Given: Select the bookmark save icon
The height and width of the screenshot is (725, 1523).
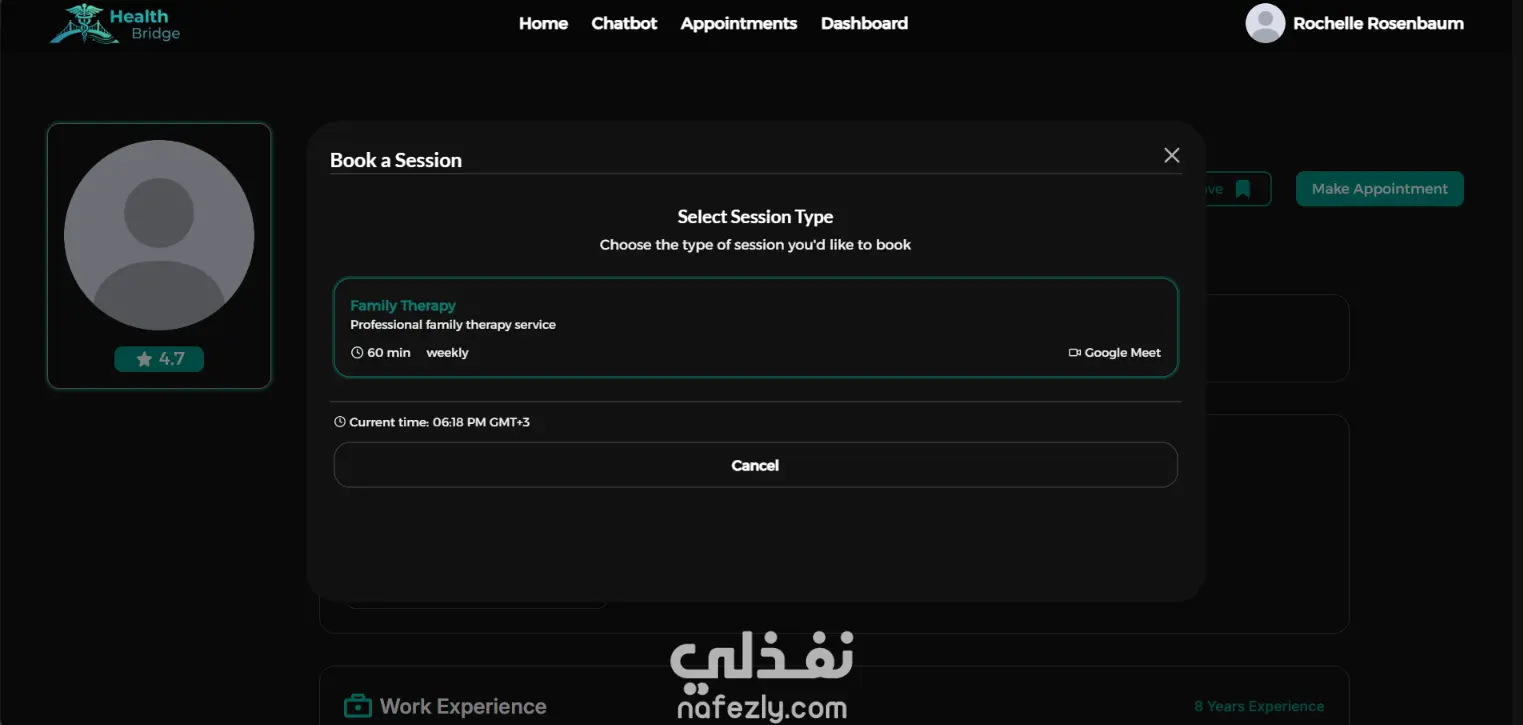Looking at the screenshot, I should coord(1242,189).
